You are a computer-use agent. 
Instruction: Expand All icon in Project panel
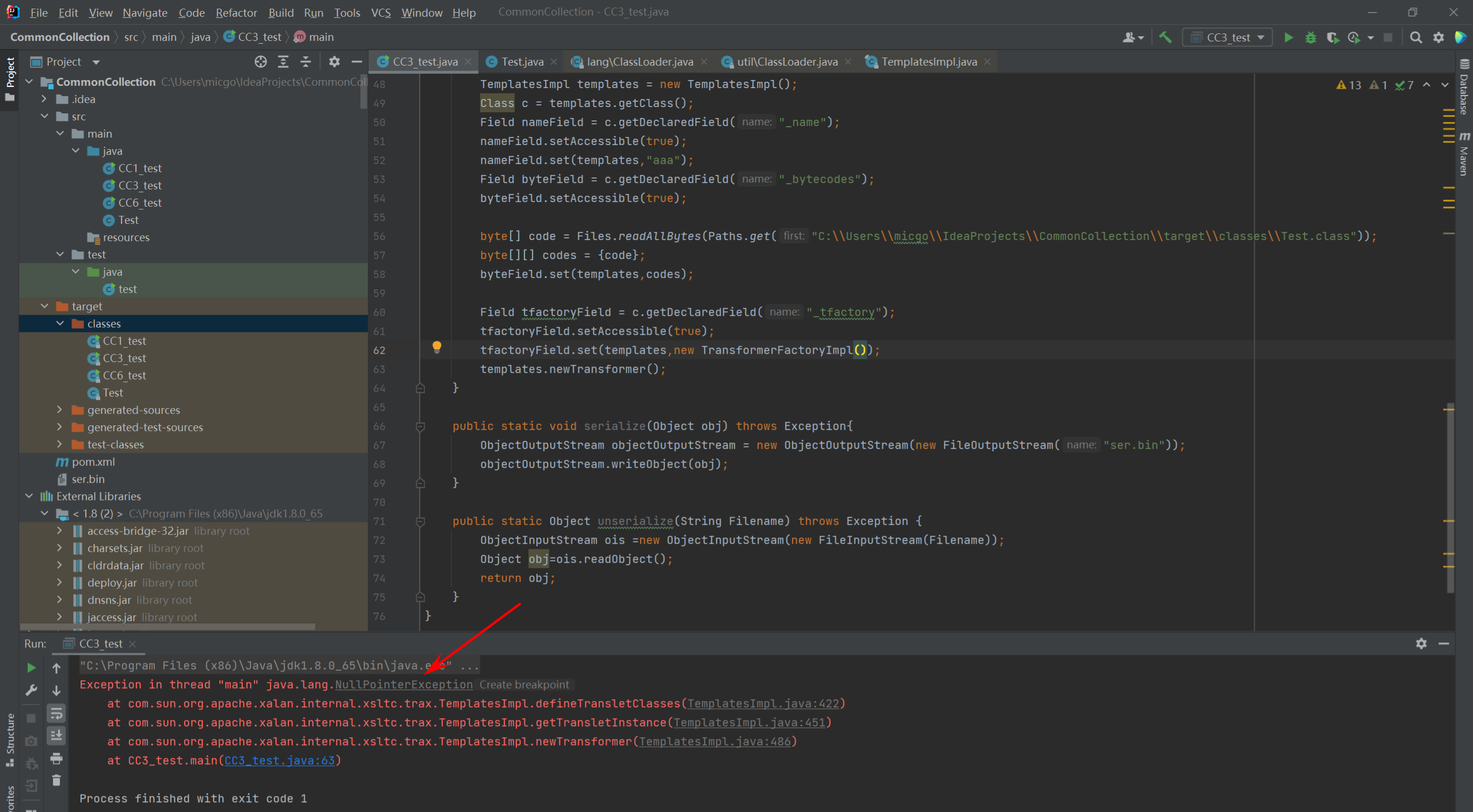pyautogui.click(x=283, y=62)
